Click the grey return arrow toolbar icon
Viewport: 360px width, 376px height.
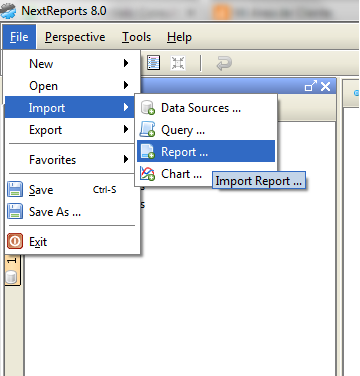(224, 63)
